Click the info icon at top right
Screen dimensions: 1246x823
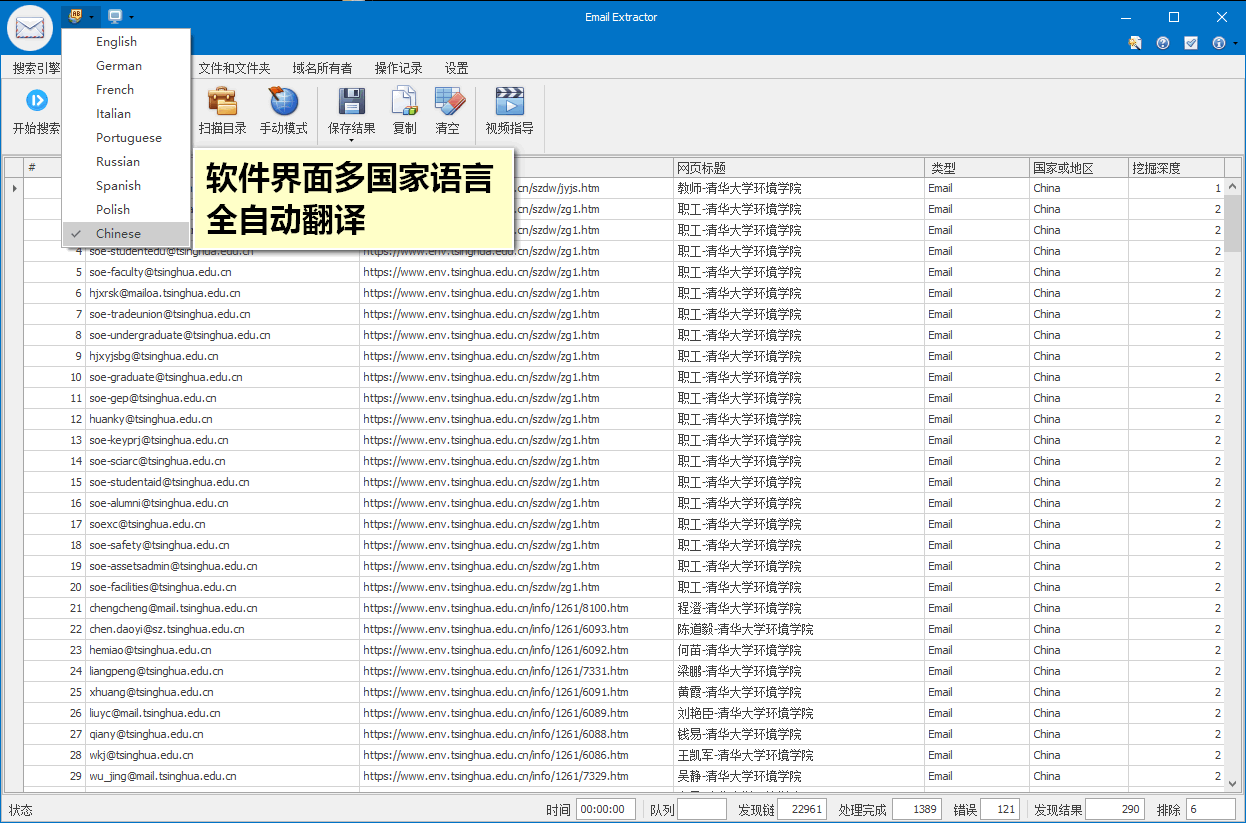1219,43
